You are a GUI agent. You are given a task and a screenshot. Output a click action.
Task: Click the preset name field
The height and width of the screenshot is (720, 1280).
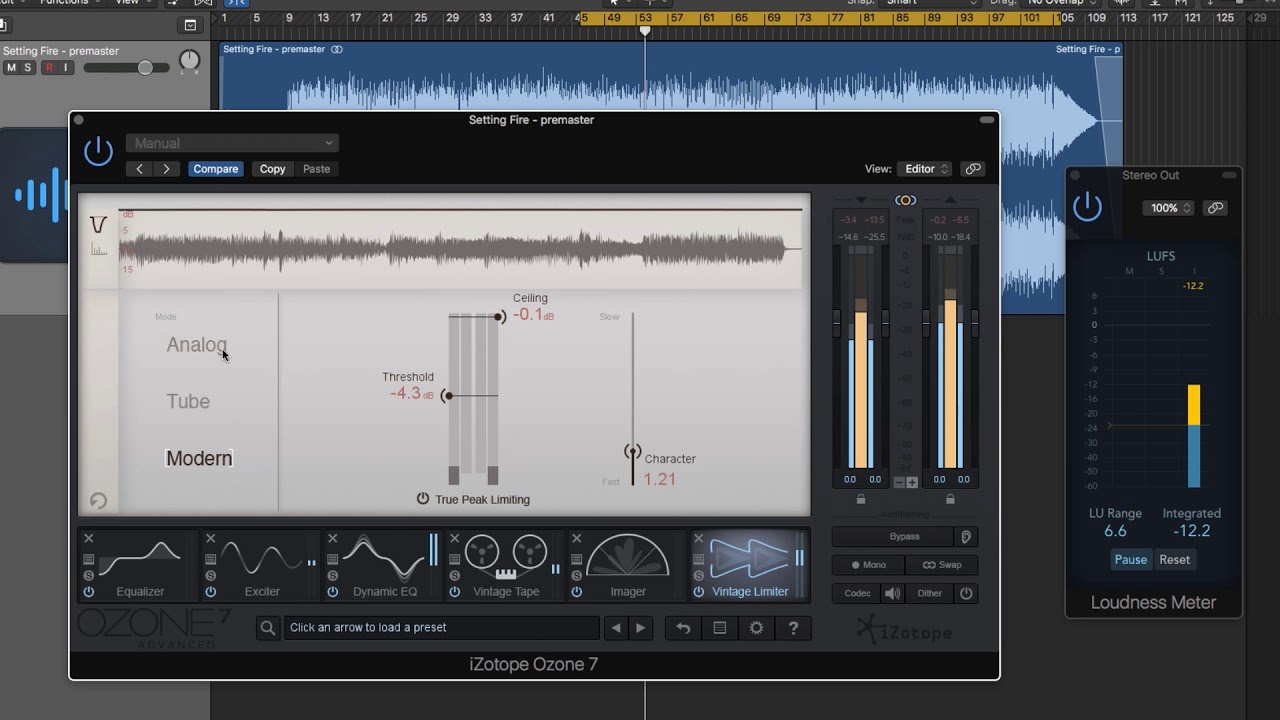(441, 628)
